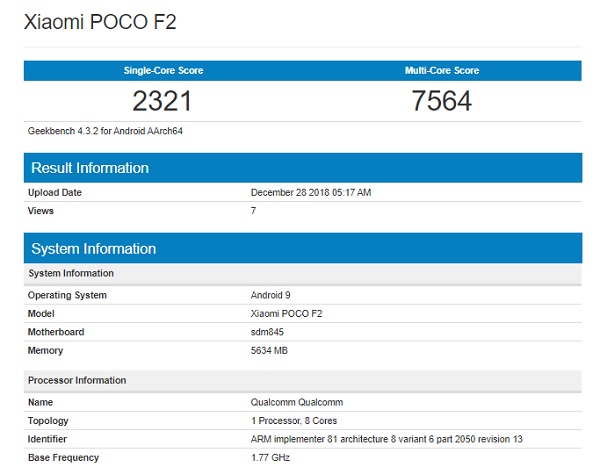Click the Operating System label

point(67,295)
